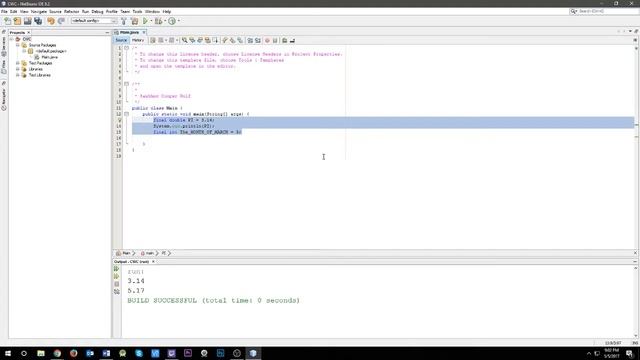Toggle Bookmark editor toolbar icon
Image resolution: width=640 pixels, height=360 pixels.
tap(240, 40)
